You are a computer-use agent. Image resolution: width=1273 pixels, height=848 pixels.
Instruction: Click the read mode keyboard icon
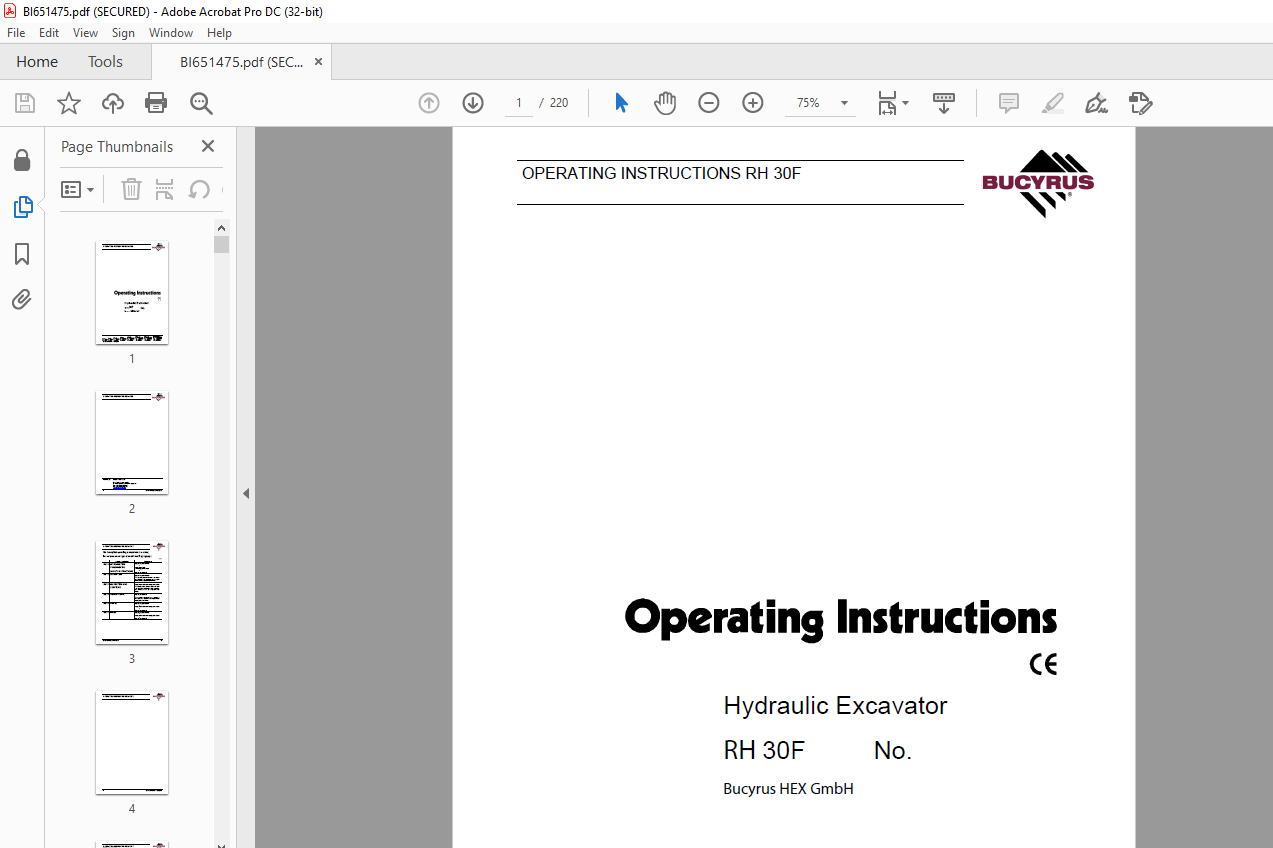pyautogui.click(x=944, y=103)
